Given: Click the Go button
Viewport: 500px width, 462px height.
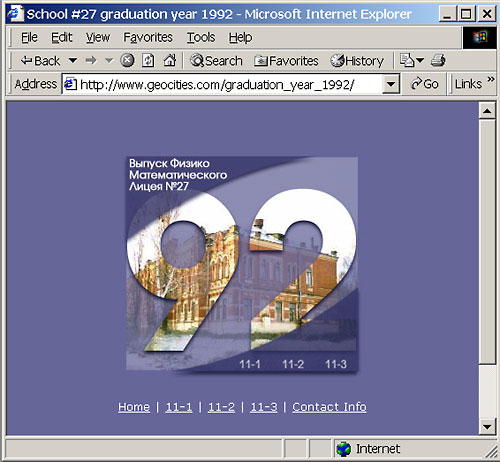Looking at the screenshot, I should click(x=424, y=84).
